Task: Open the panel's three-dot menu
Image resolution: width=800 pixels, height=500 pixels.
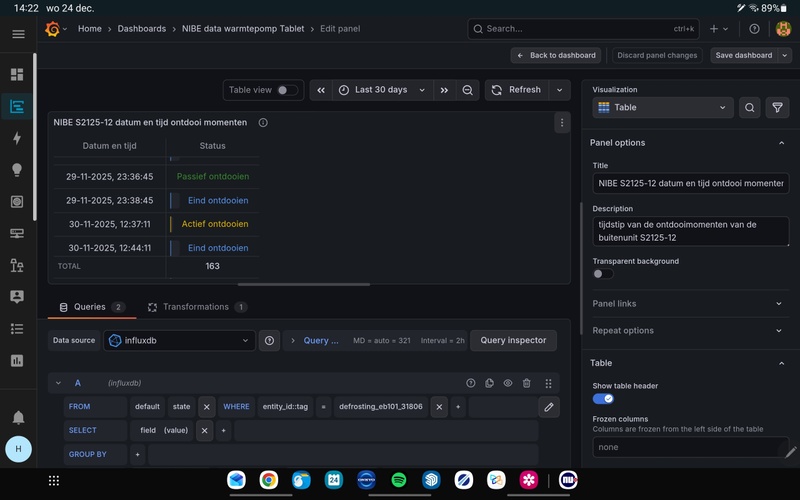Action: (562, 123)
